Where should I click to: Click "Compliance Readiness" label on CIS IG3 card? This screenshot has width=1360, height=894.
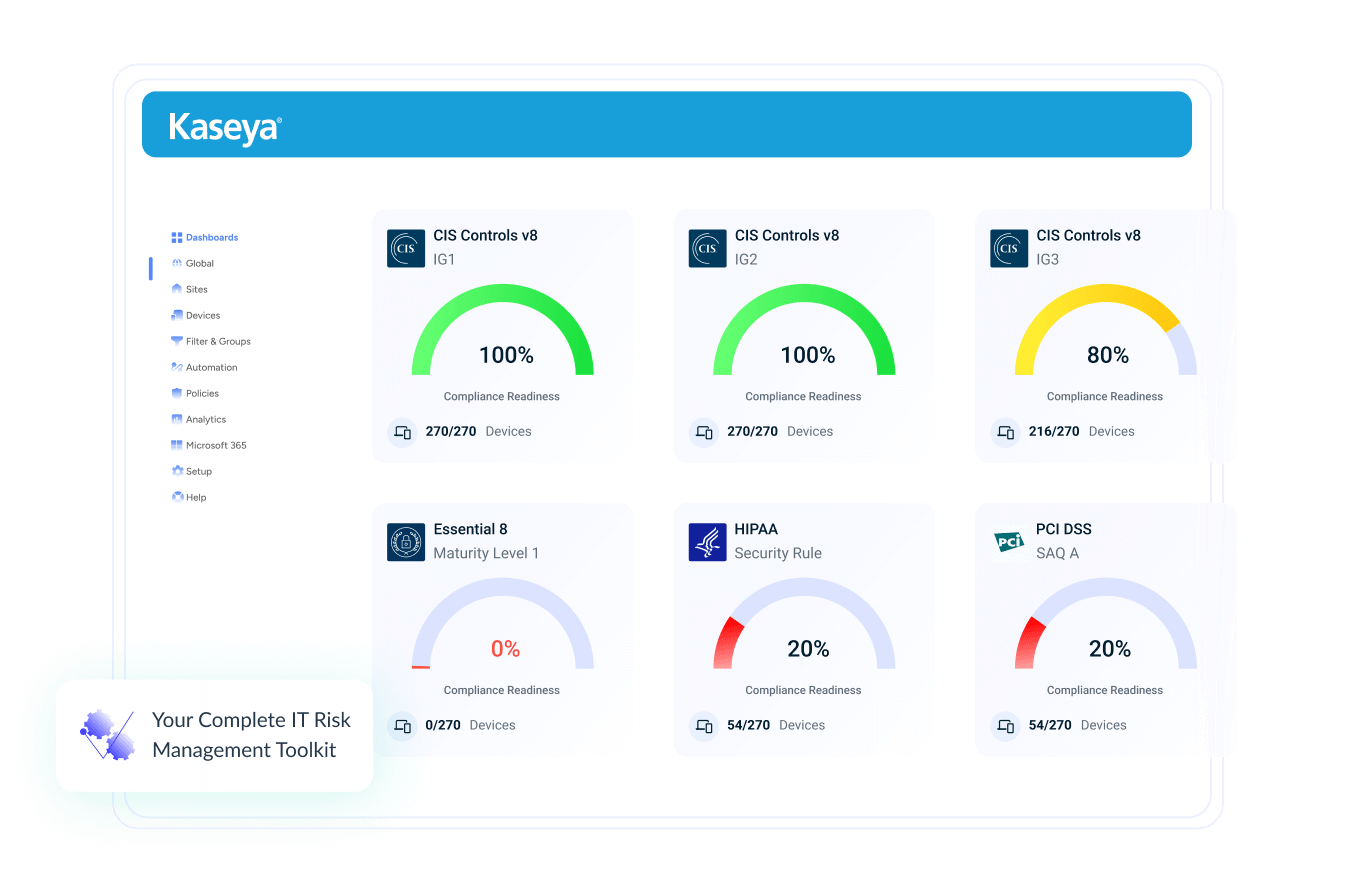[x=1105, y=396]
